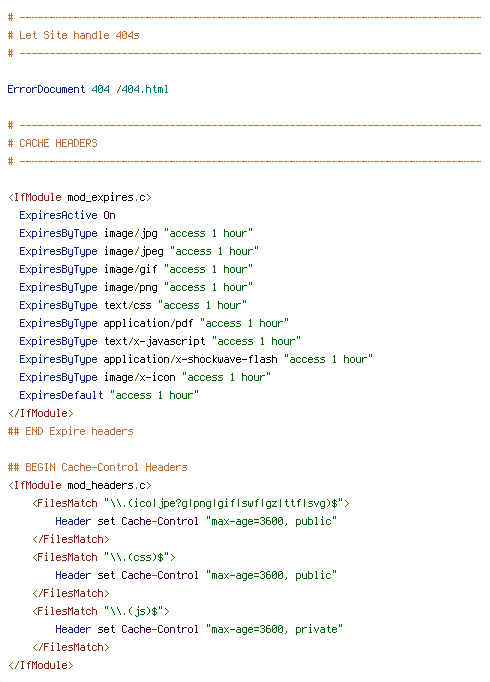Screen dimensions: 490x682
Task: Click the 'max-age=3600, private' string
Action: point(274,629)
